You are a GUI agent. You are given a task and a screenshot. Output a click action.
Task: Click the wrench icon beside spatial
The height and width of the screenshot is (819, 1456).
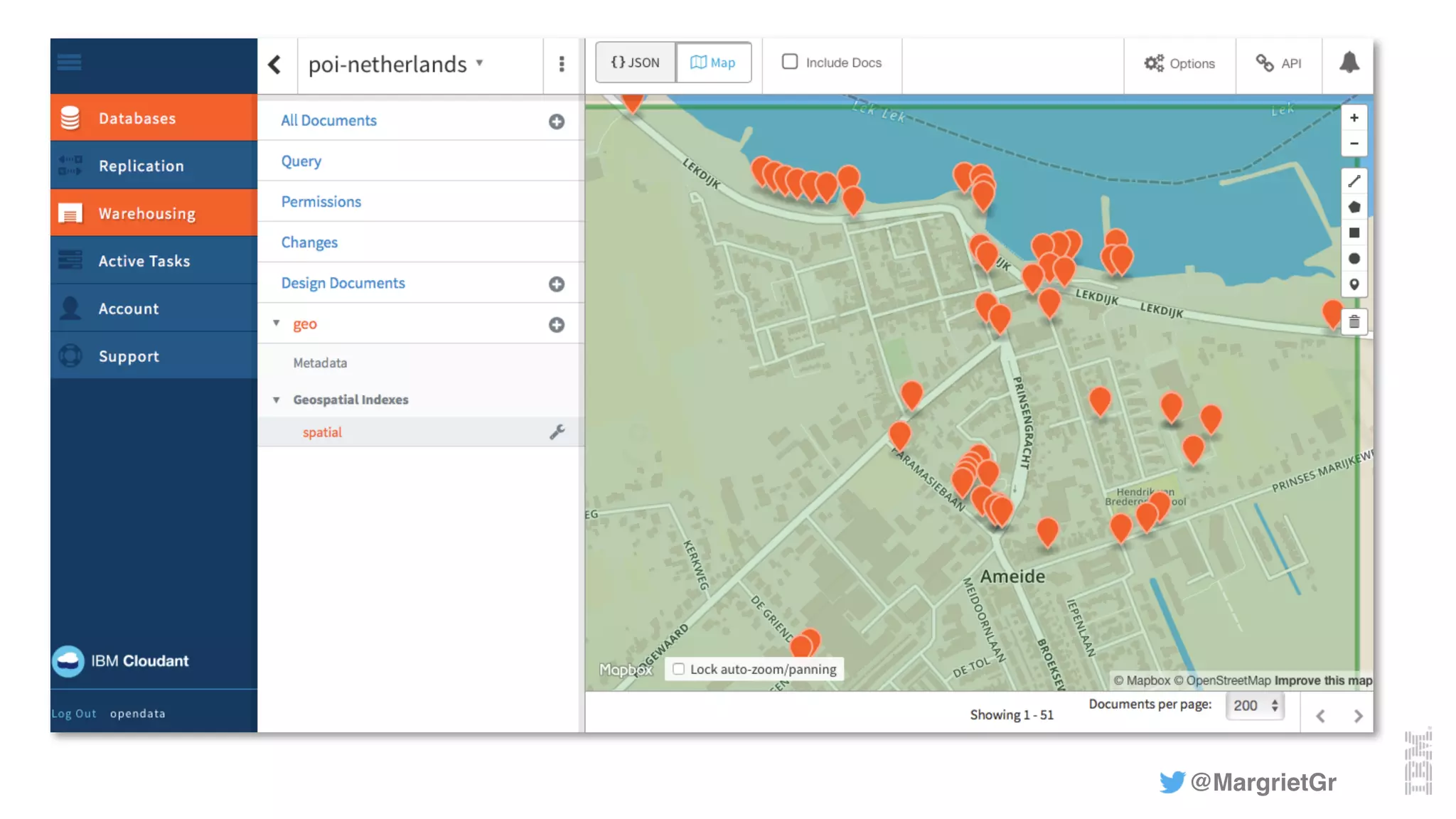tap(557, 432)
